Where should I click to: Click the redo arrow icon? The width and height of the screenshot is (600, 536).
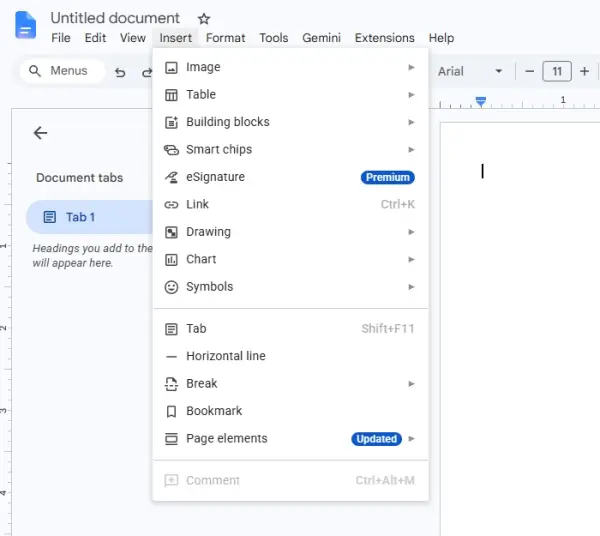point(147,72)
